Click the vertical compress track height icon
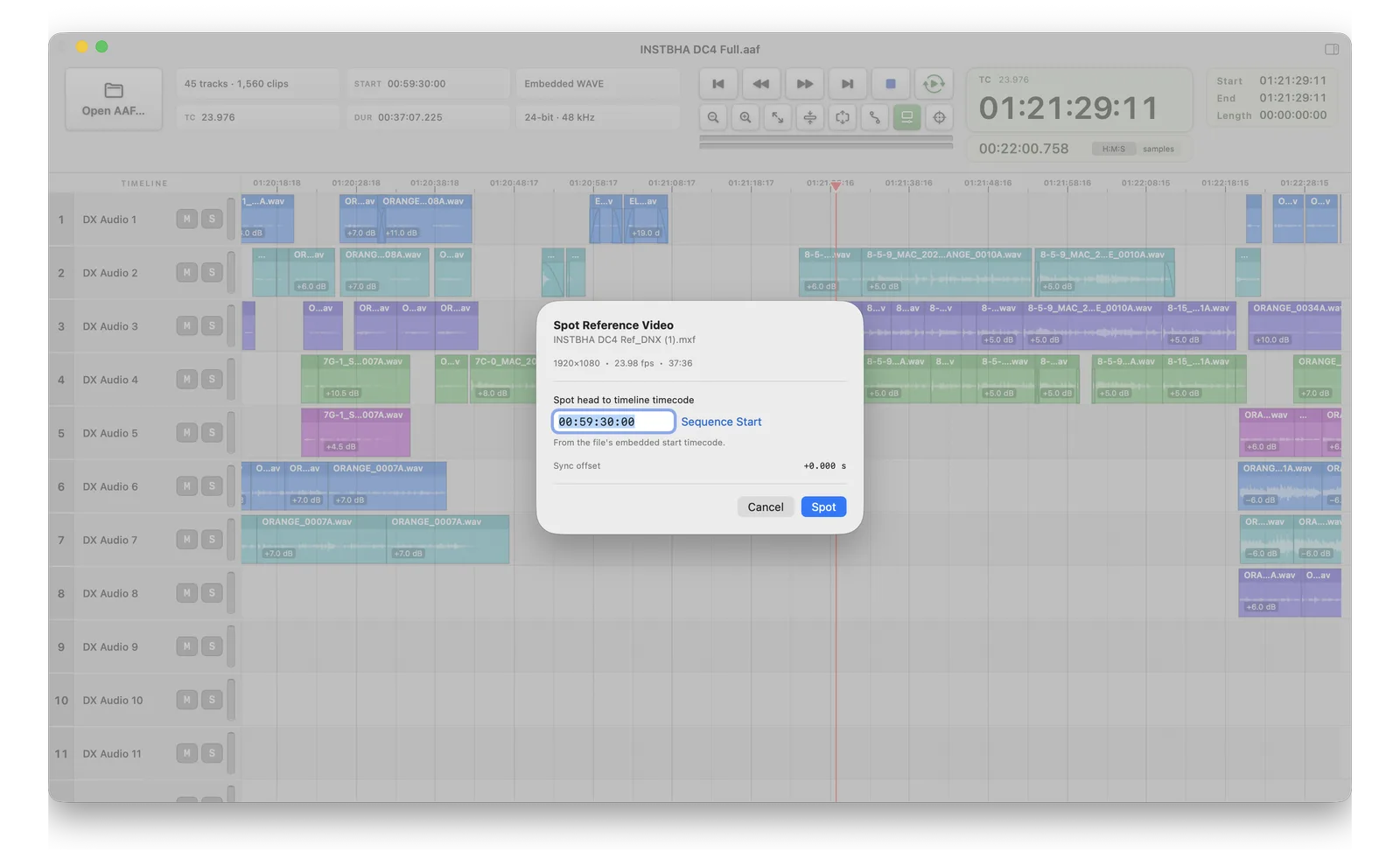Image resolution: width=1400 pixels, height=866 pixels. tap(810, 117)
